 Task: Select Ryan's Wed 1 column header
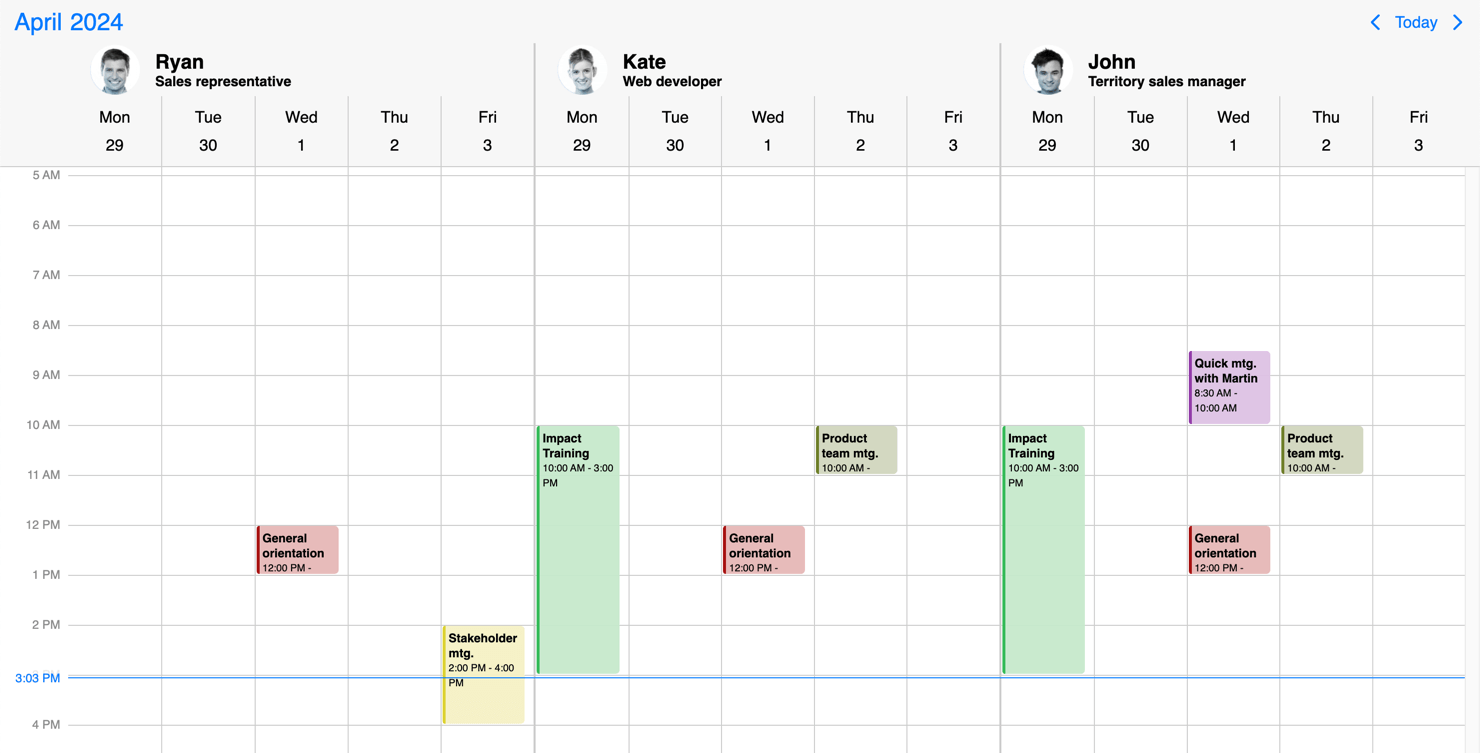coord(301,131)
